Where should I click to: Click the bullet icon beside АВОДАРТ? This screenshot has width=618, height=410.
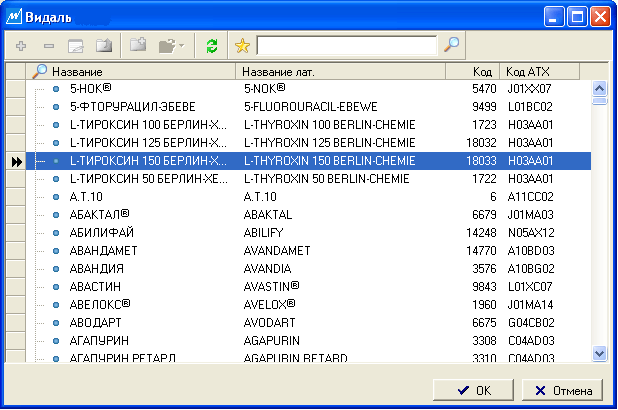56,323
